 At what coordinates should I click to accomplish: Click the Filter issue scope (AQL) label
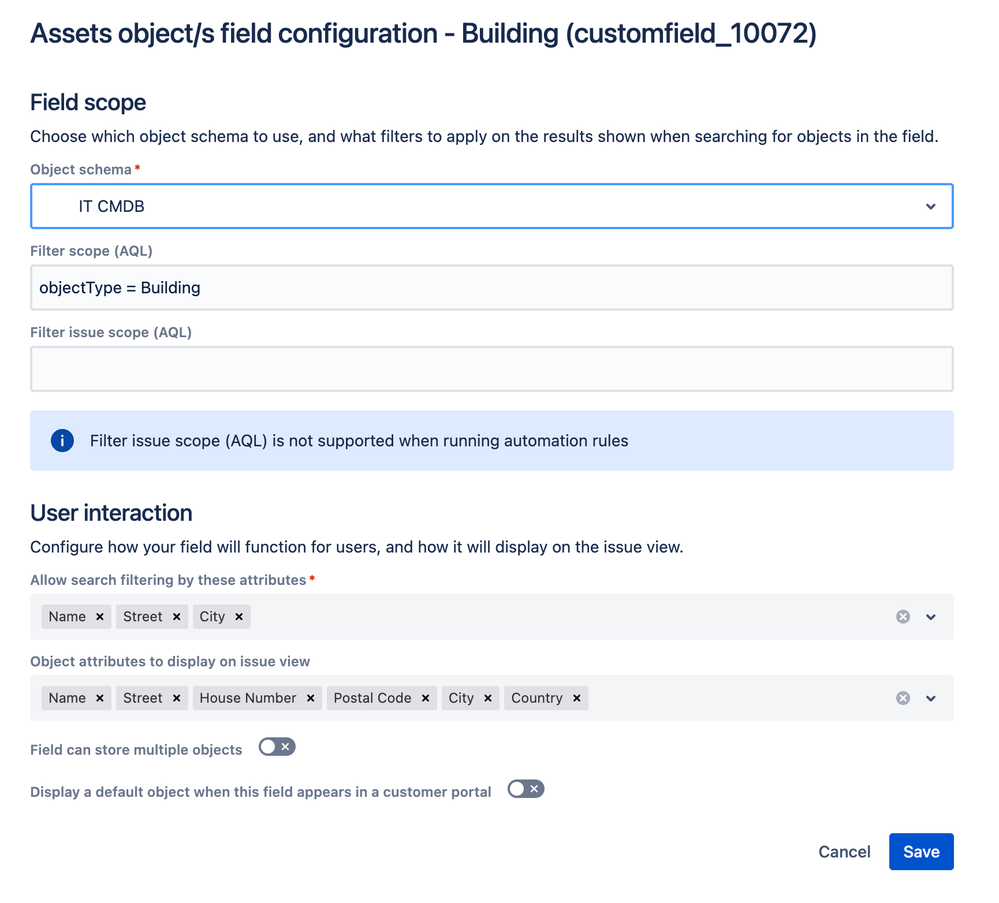[x=111, y=333]
